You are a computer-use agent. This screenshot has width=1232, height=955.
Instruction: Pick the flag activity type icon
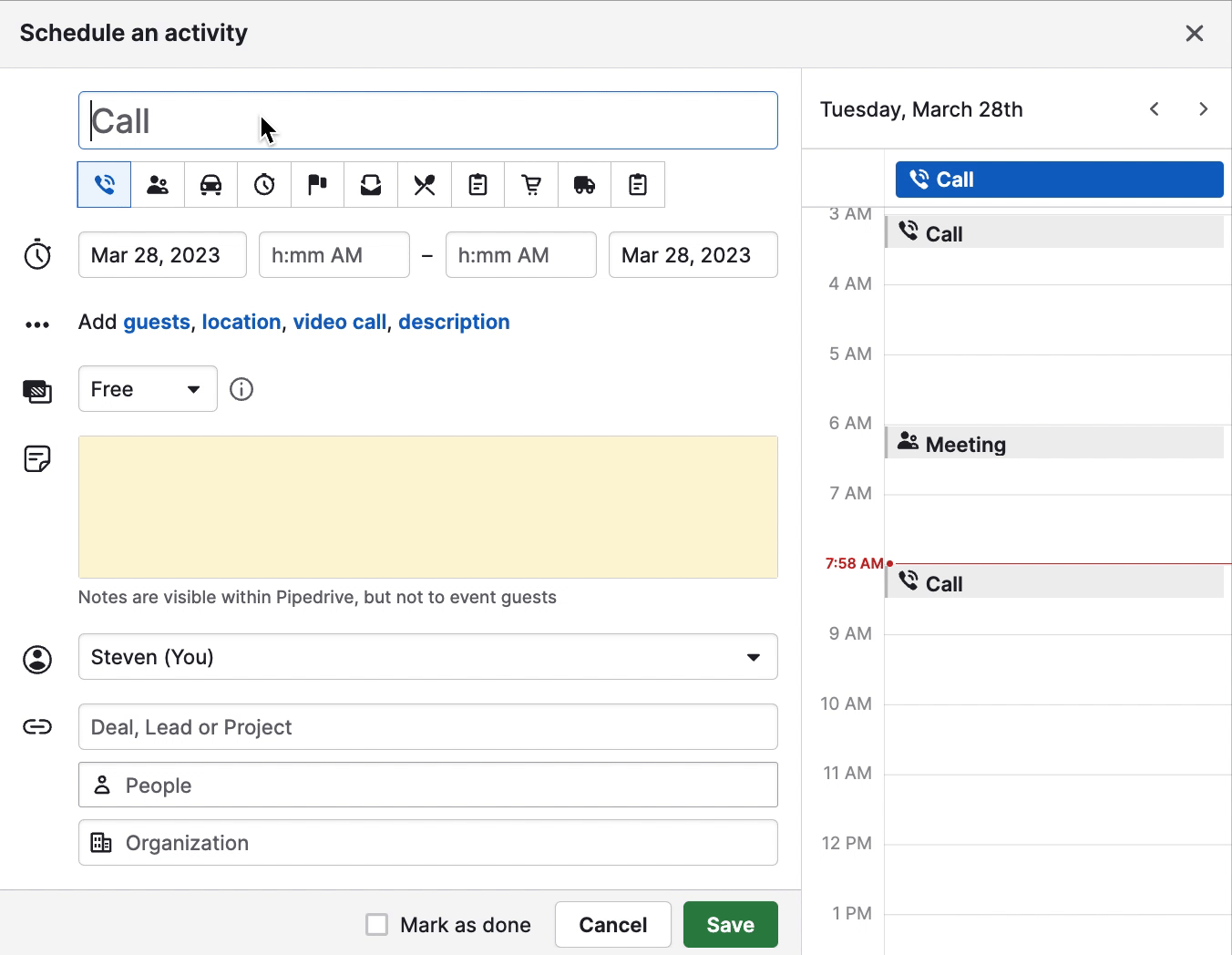pos(317,185)
